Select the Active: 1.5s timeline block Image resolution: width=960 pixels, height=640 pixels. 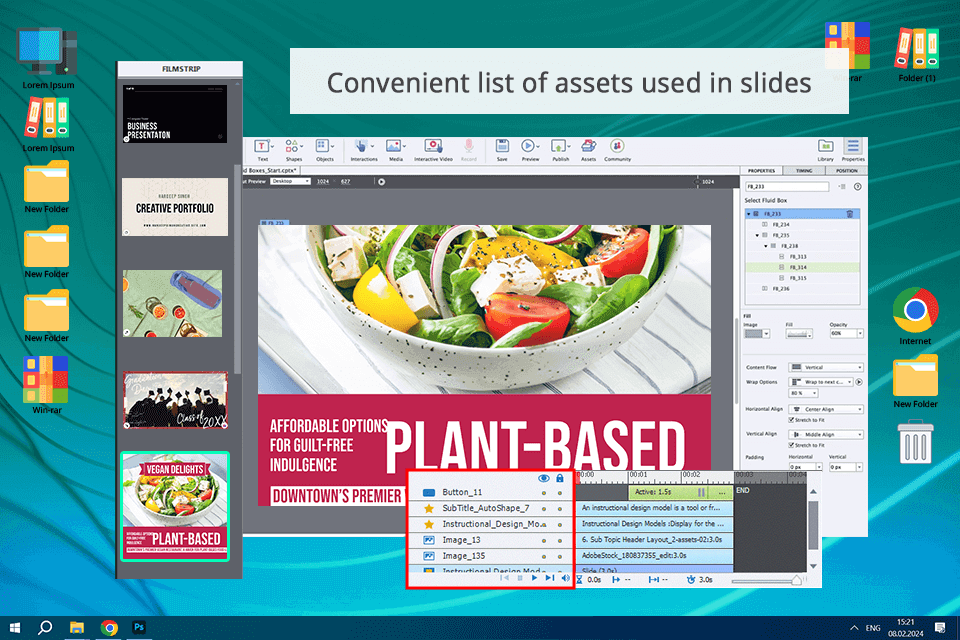click(681, 492)
